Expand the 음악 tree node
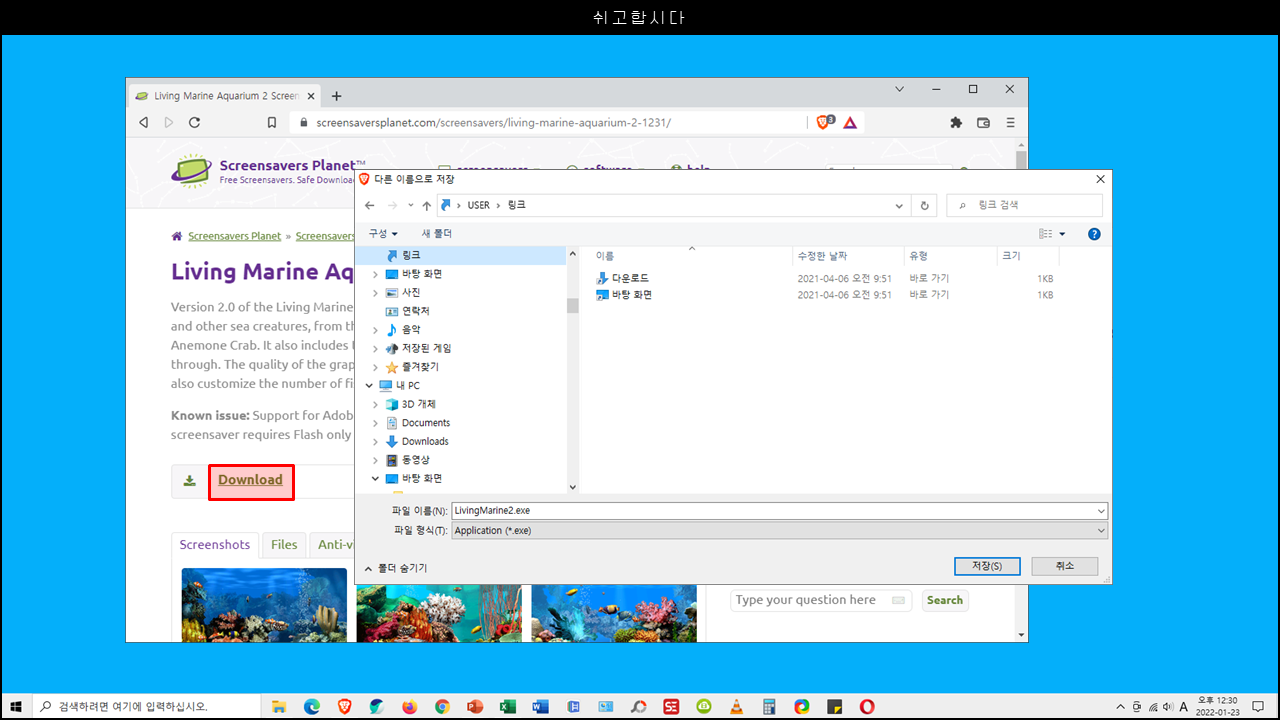Viewport: 1280px width, 720px height. click(x=376, y=330)
